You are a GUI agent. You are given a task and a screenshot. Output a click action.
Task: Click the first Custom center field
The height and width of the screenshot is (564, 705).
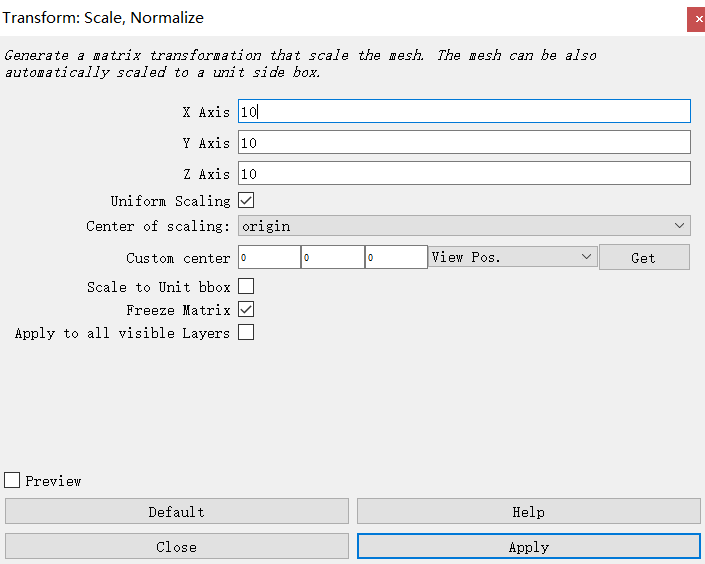click(269, 258)
